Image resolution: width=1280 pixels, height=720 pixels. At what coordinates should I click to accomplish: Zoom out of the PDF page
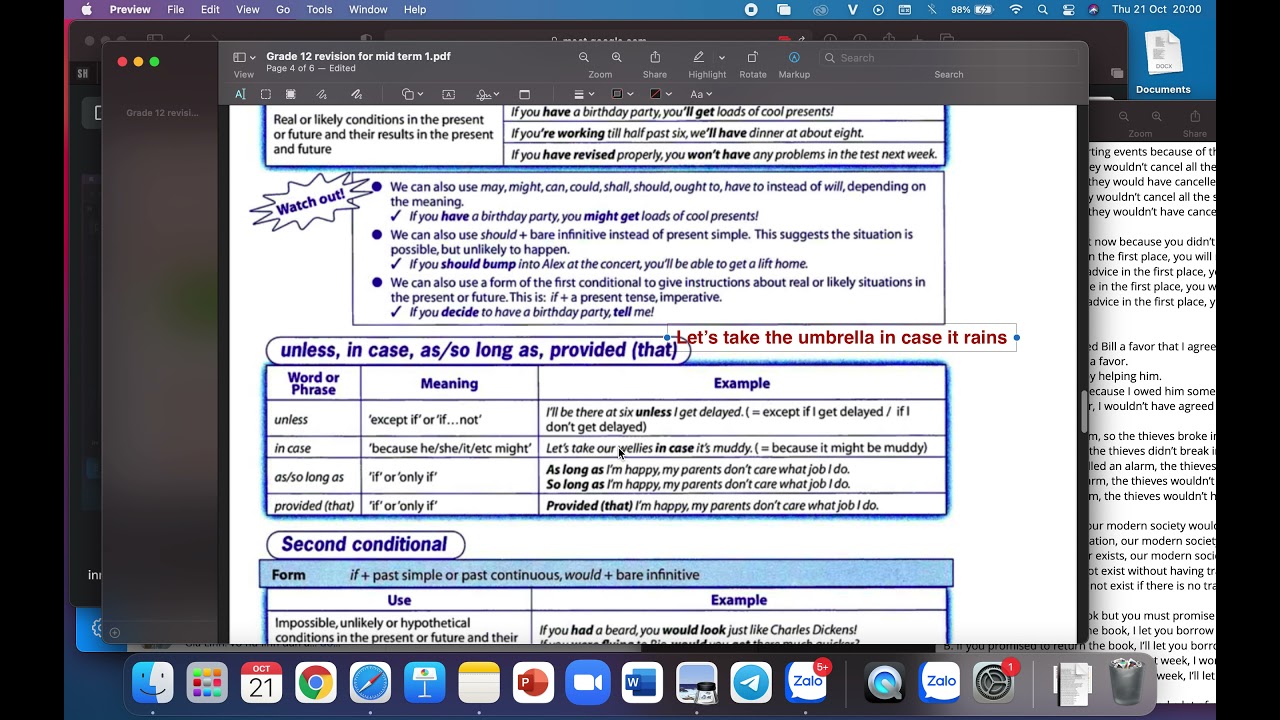pyautogui.click(x=584, y=58)
